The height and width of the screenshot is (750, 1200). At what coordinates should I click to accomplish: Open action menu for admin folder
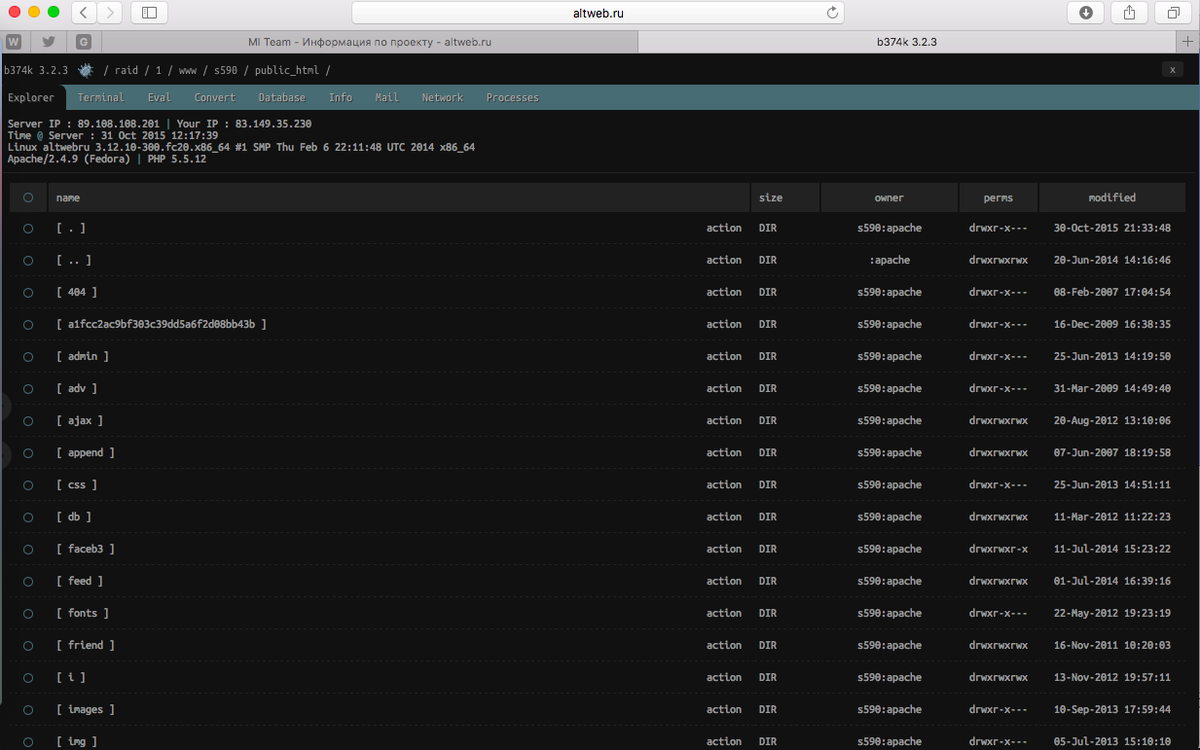724,356
